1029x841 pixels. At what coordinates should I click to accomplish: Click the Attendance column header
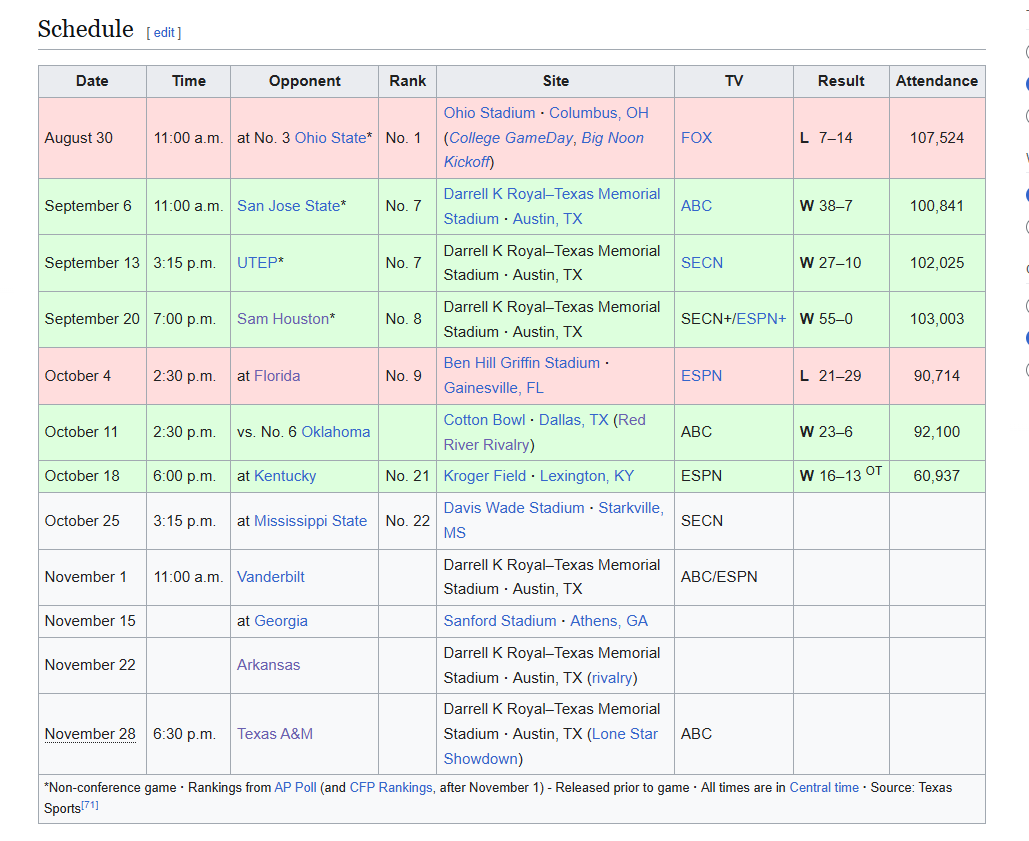pyautogui.click(x=937, y=81)
